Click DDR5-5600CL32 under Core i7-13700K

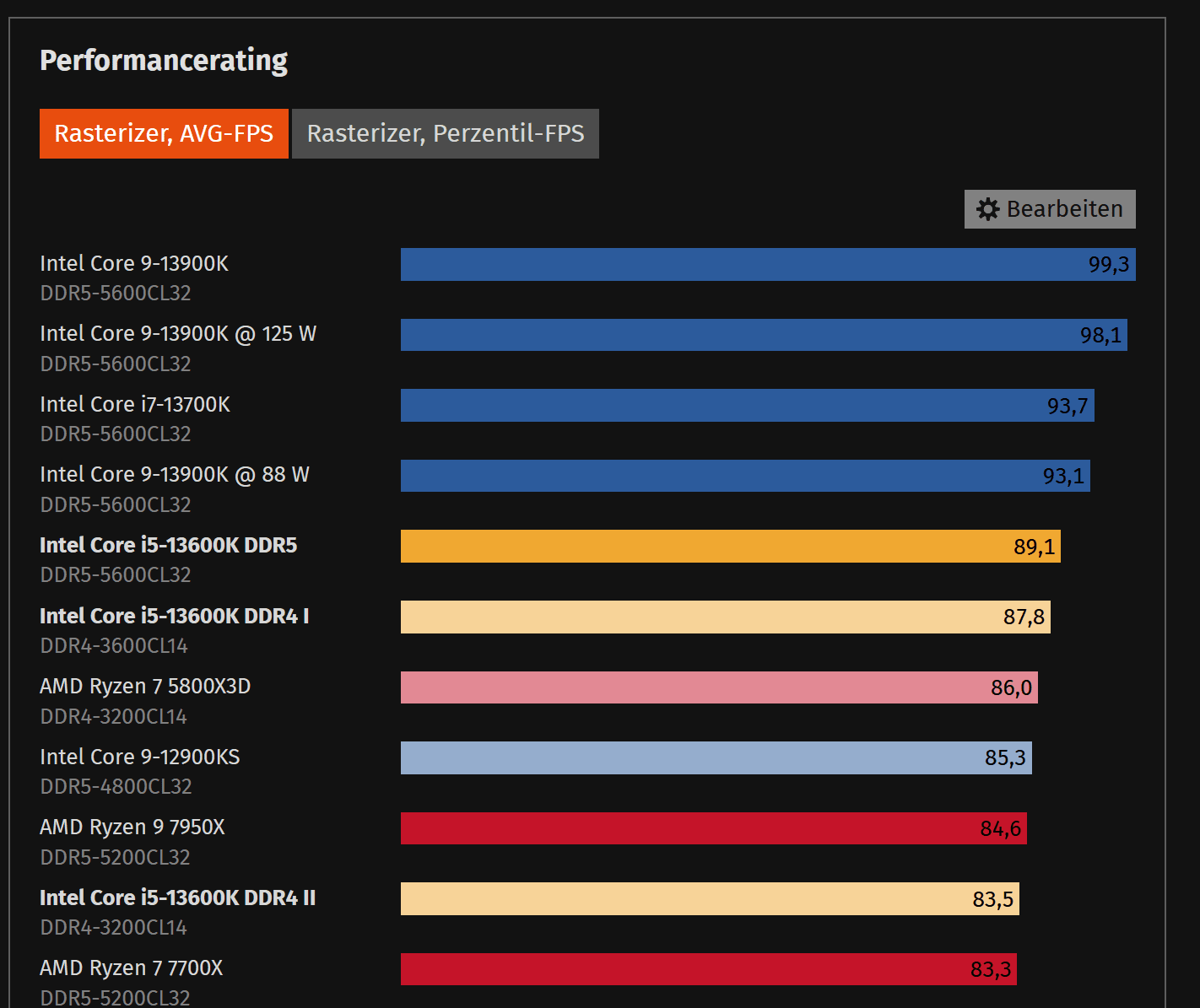coord(116,434)
